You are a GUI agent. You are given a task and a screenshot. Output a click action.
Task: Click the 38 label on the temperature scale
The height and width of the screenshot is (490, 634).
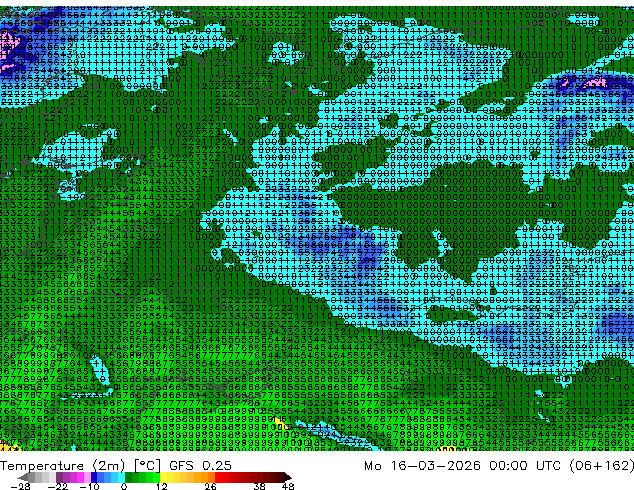pos(259,486)
